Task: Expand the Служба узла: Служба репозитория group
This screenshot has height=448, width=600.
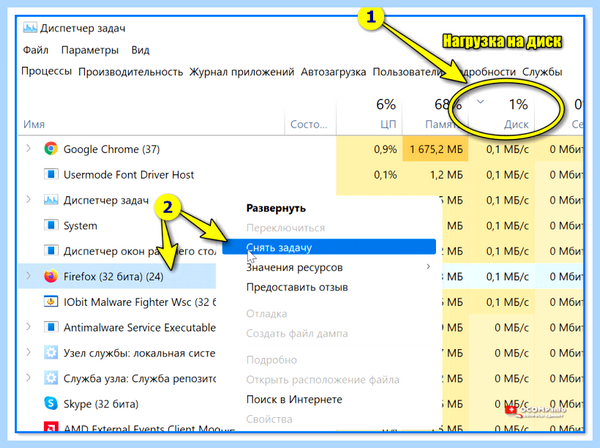Action: (x=28, y=378)
